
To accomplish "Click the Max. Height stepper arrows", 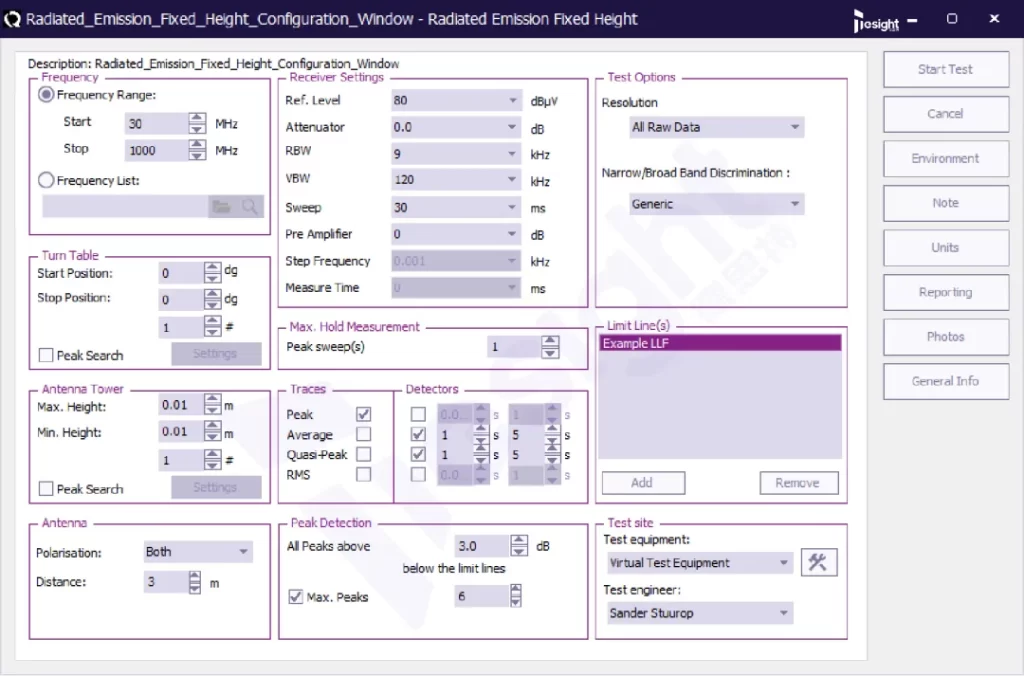I will [x=212, y=405].
